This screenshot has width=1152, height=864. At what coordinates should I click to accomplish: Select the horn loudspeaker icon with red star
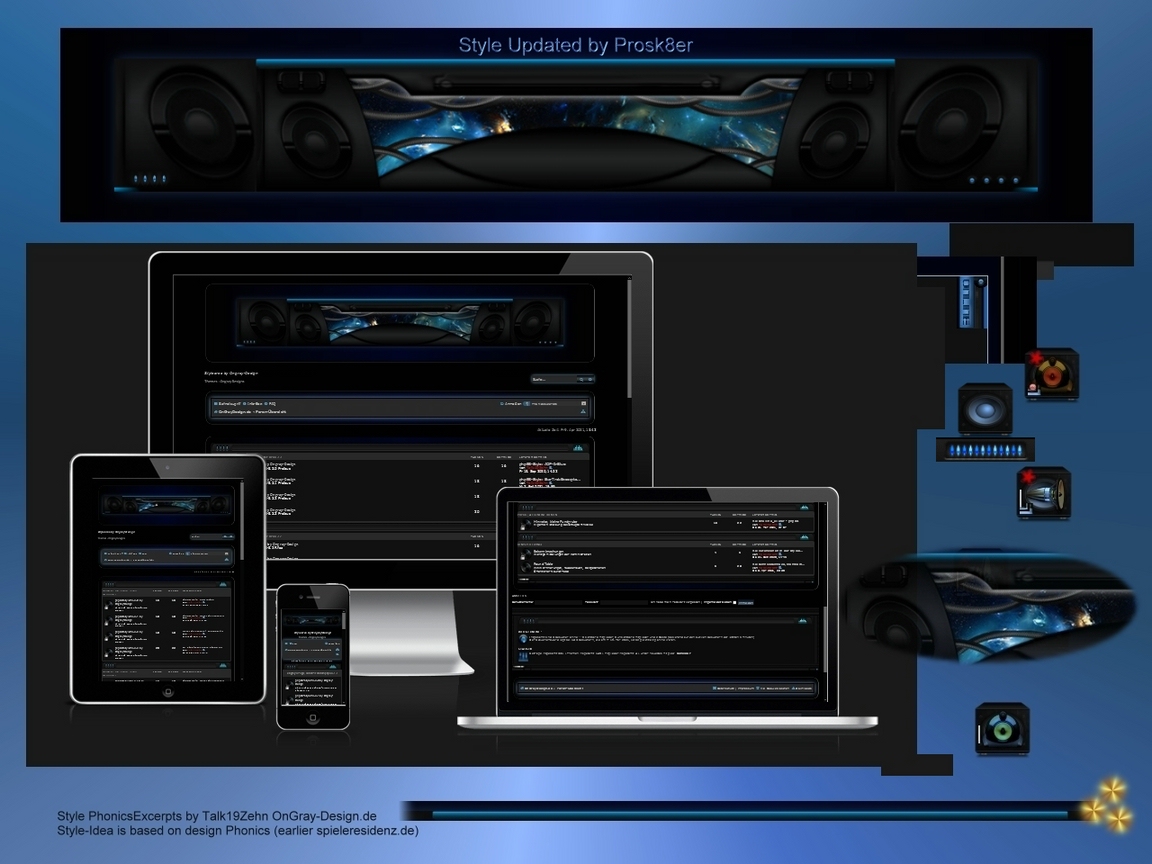(1044, 493)
